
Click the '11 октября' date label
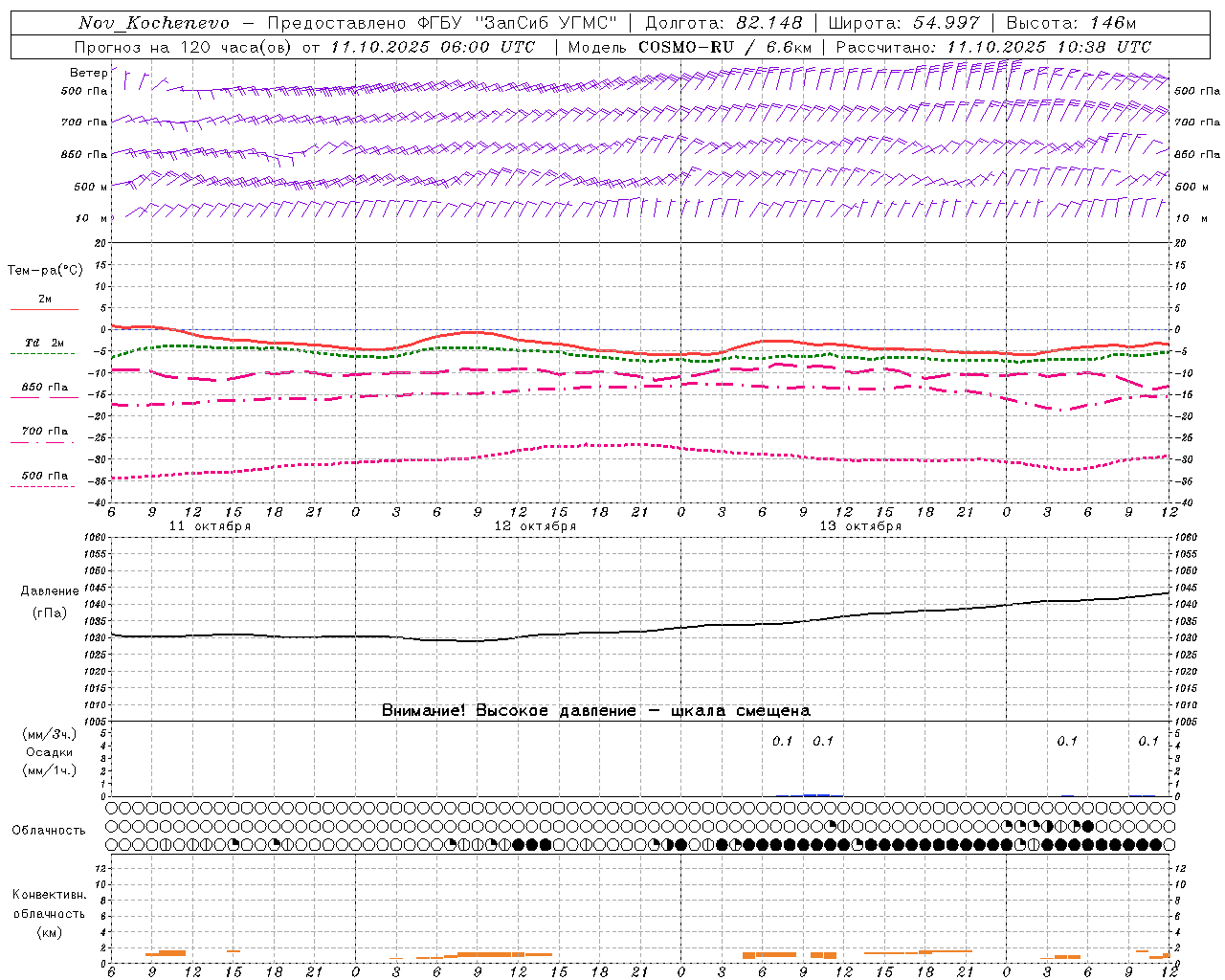[x=210, y=526]
